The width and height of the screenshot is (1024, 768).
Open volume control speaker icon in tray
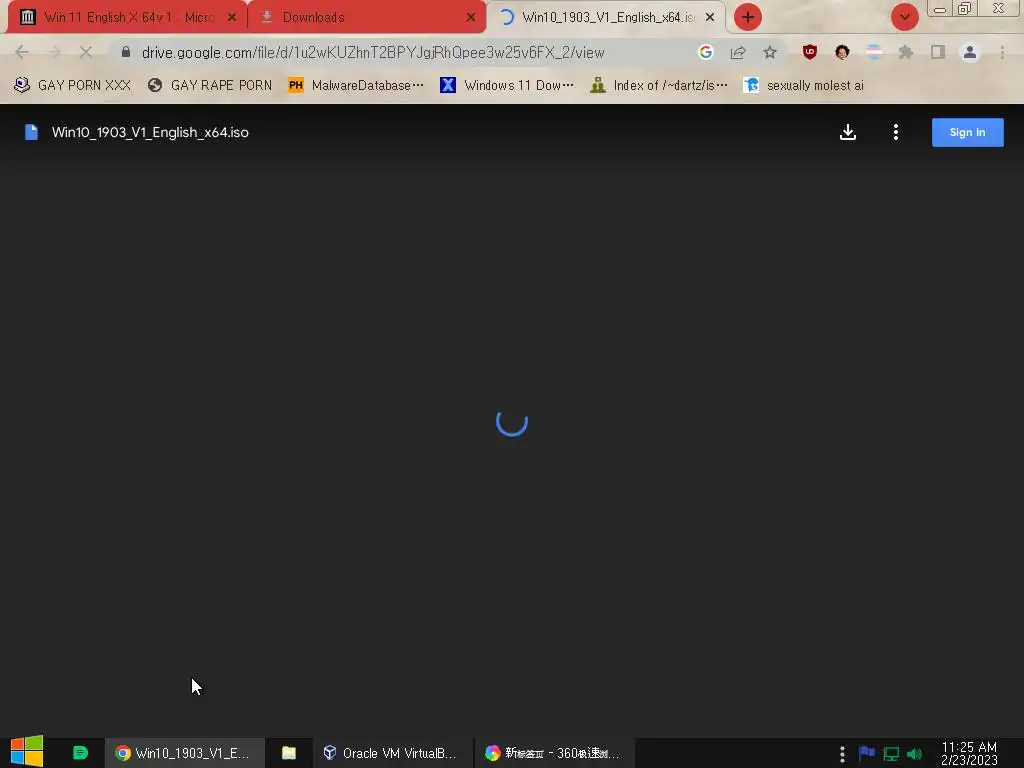tap(914, 754)
